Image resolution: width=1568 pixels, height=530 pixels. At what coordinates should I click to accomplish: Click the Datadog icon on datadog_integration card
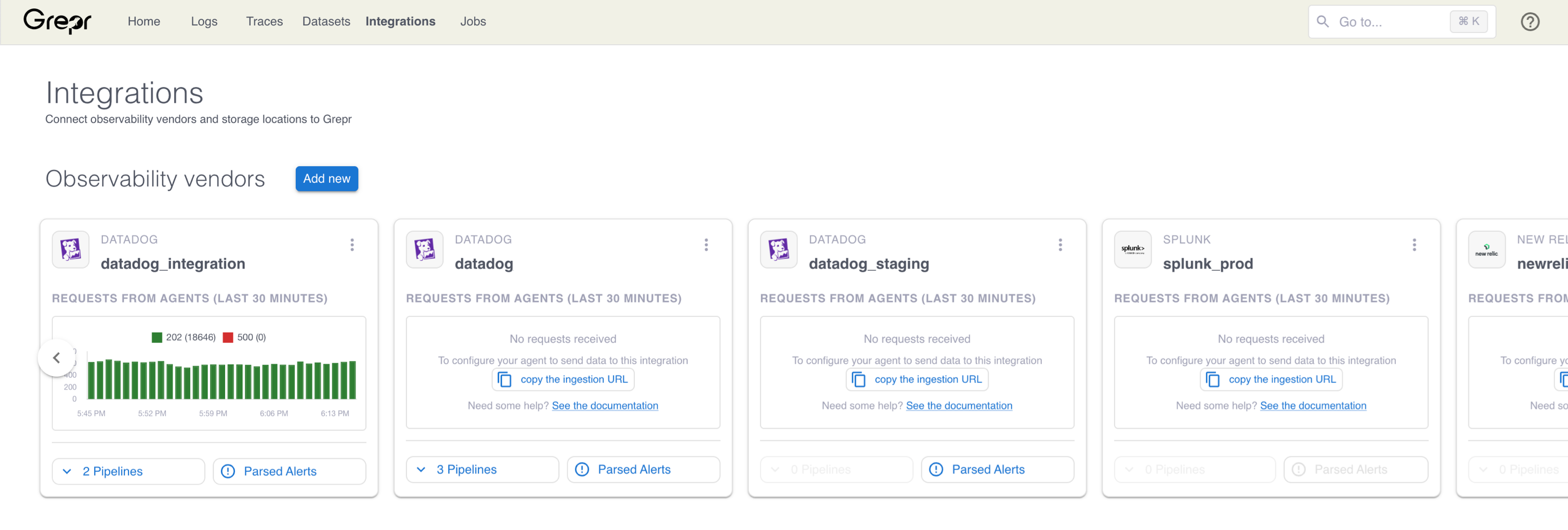[x=70, y=249]
